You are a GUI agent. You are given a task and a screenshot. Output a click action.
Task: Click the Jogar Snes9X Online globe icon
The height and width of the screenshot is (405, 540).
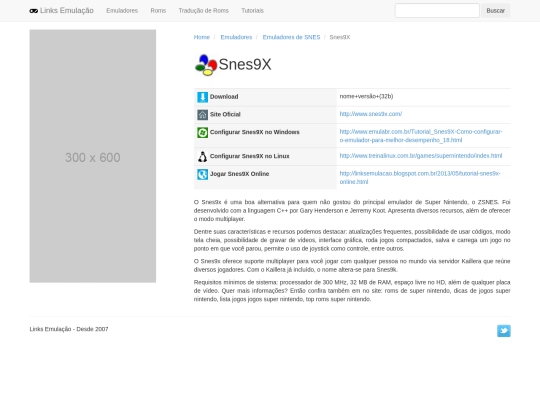202,174
